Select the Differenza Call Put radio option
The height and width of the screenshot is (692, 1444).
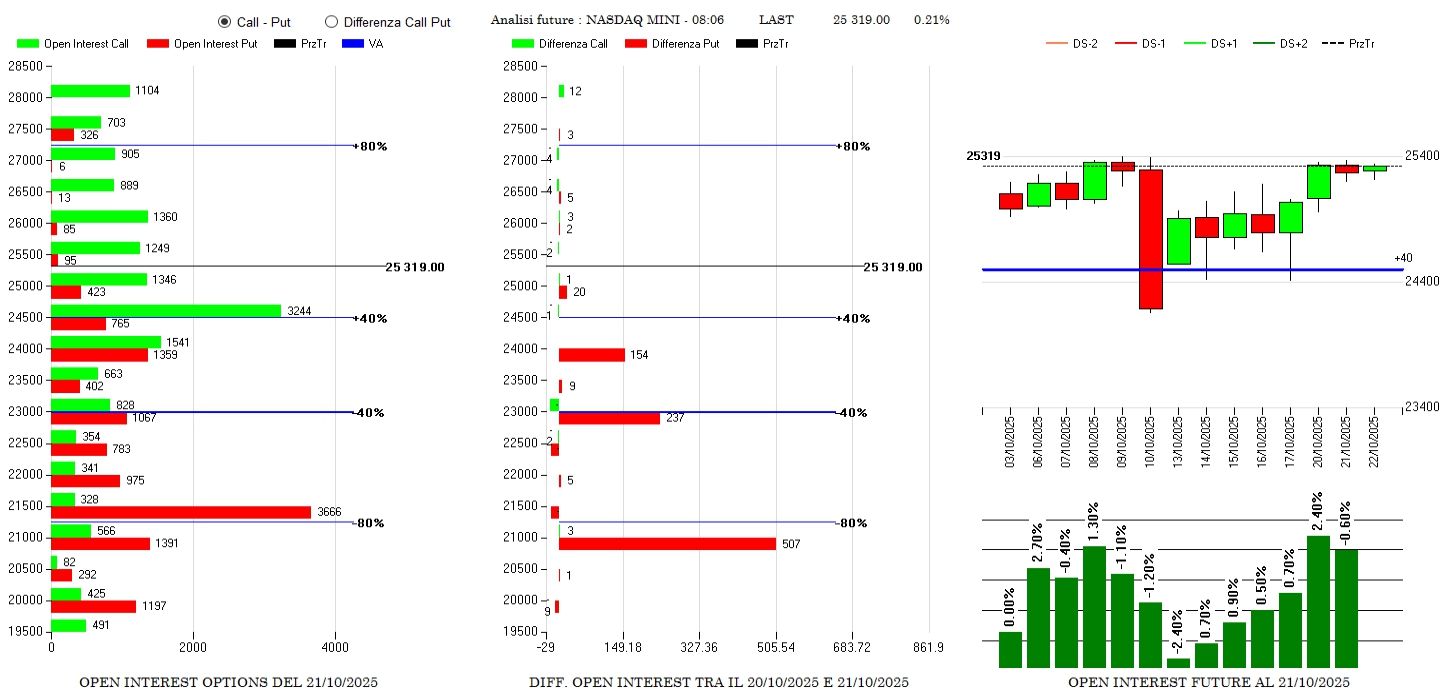(332, 22)
